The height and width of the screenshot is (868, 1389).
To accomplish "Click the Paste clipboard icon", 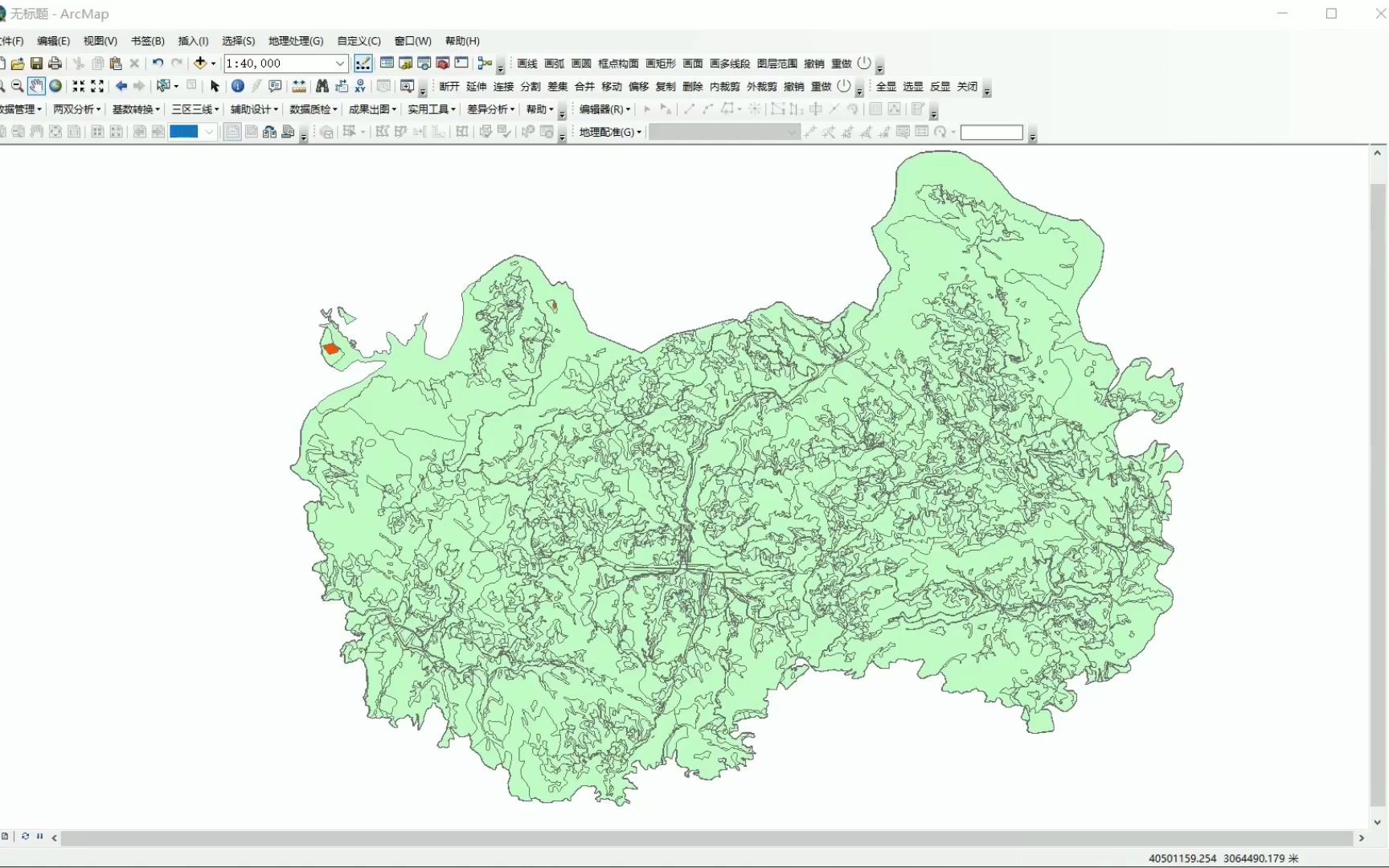I will [x=116, y=63].
